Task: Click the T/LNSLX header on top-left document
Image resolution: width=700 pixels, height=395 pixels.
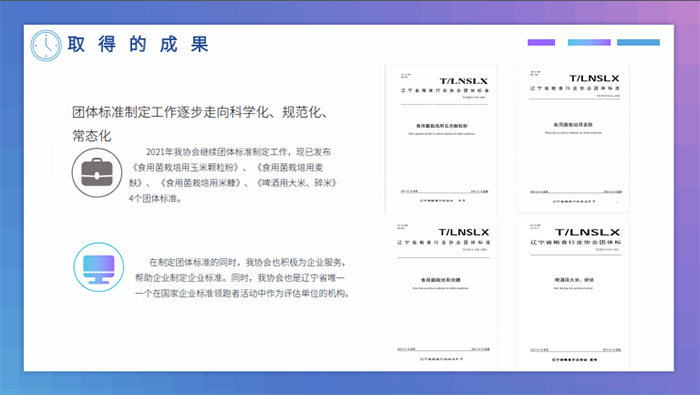Action: click(463, 81)
